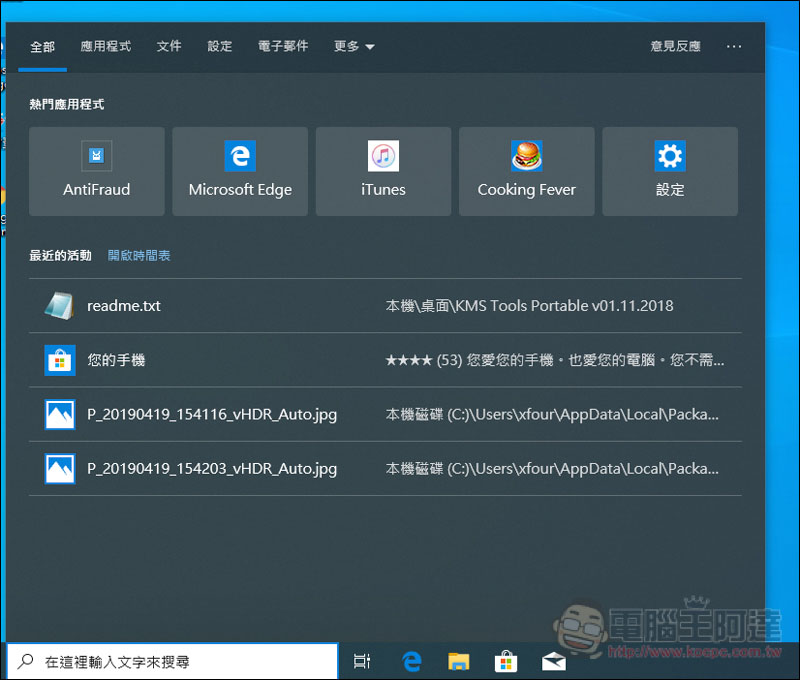This screenshot has height=680, width=800.
Task: Click the search magnifier icon in taskbar
Action: 25,661
